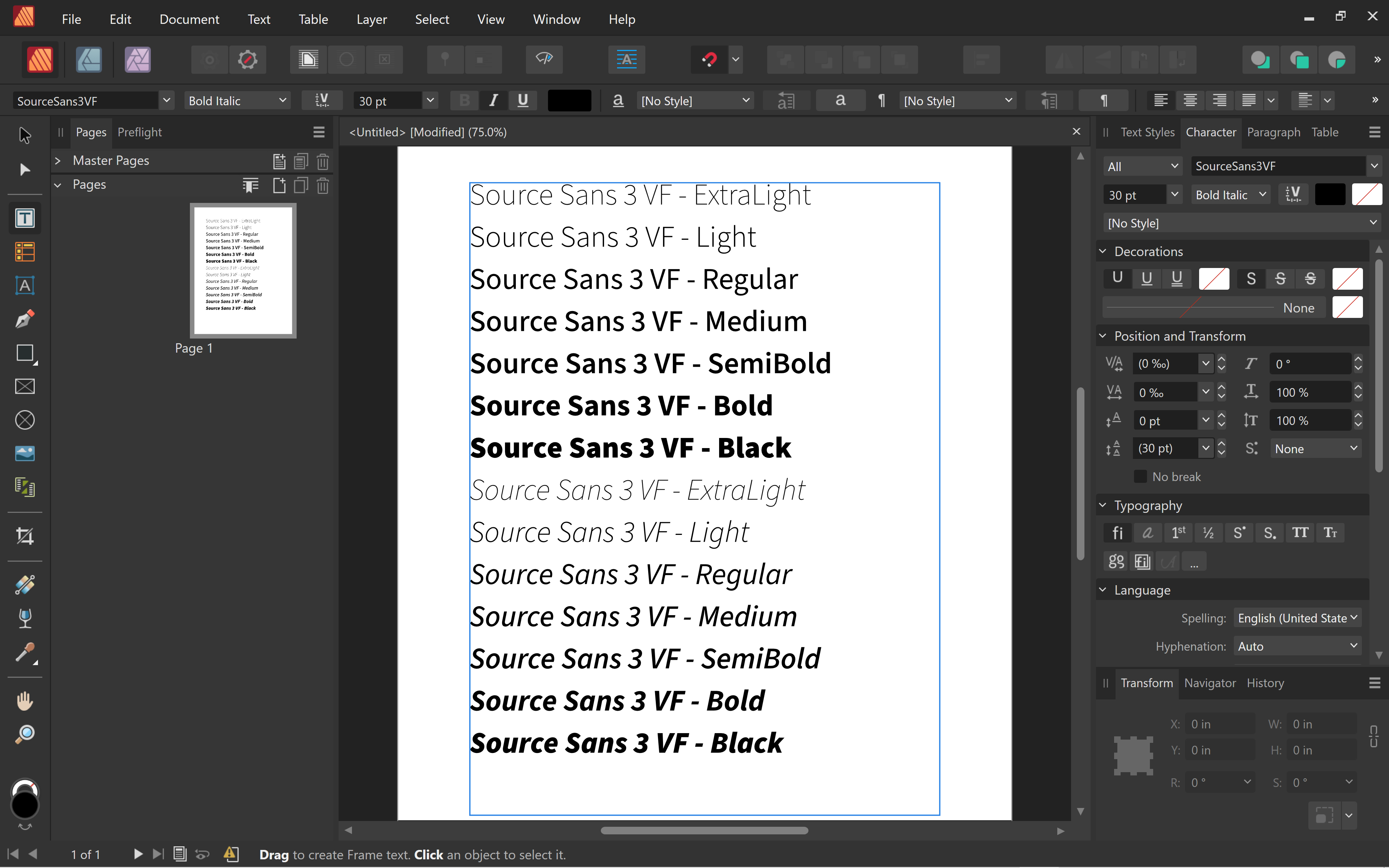Toggle Ligatures in the Typography panel

point(1117,532)
